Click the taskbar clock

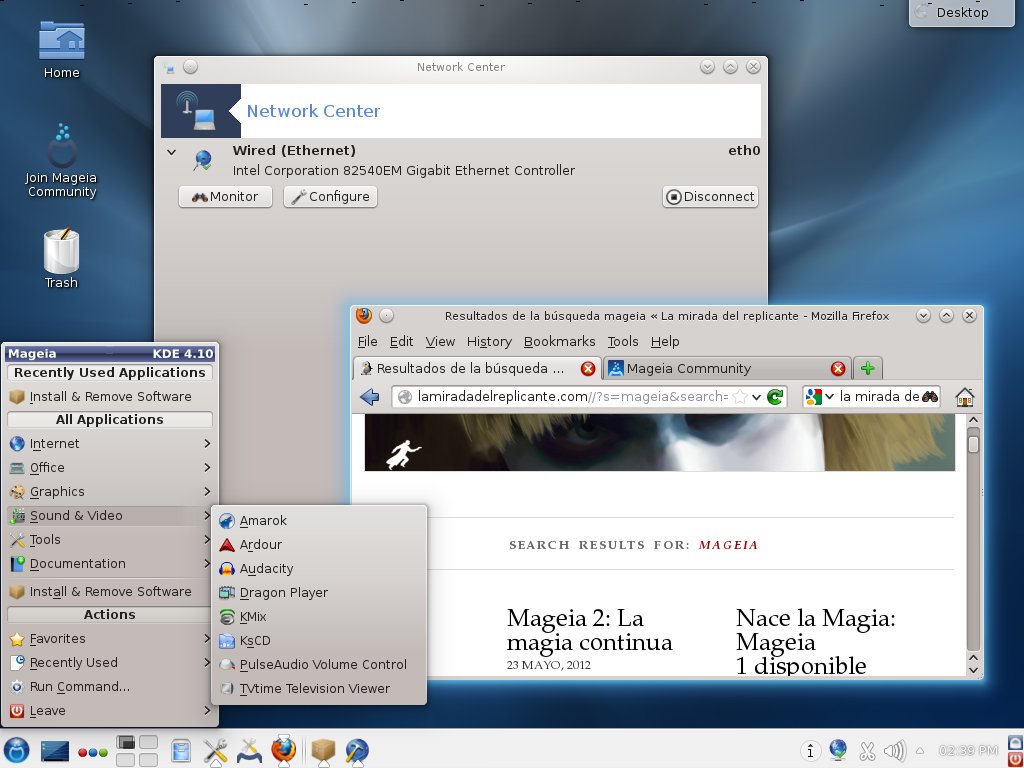click(968, 751)
